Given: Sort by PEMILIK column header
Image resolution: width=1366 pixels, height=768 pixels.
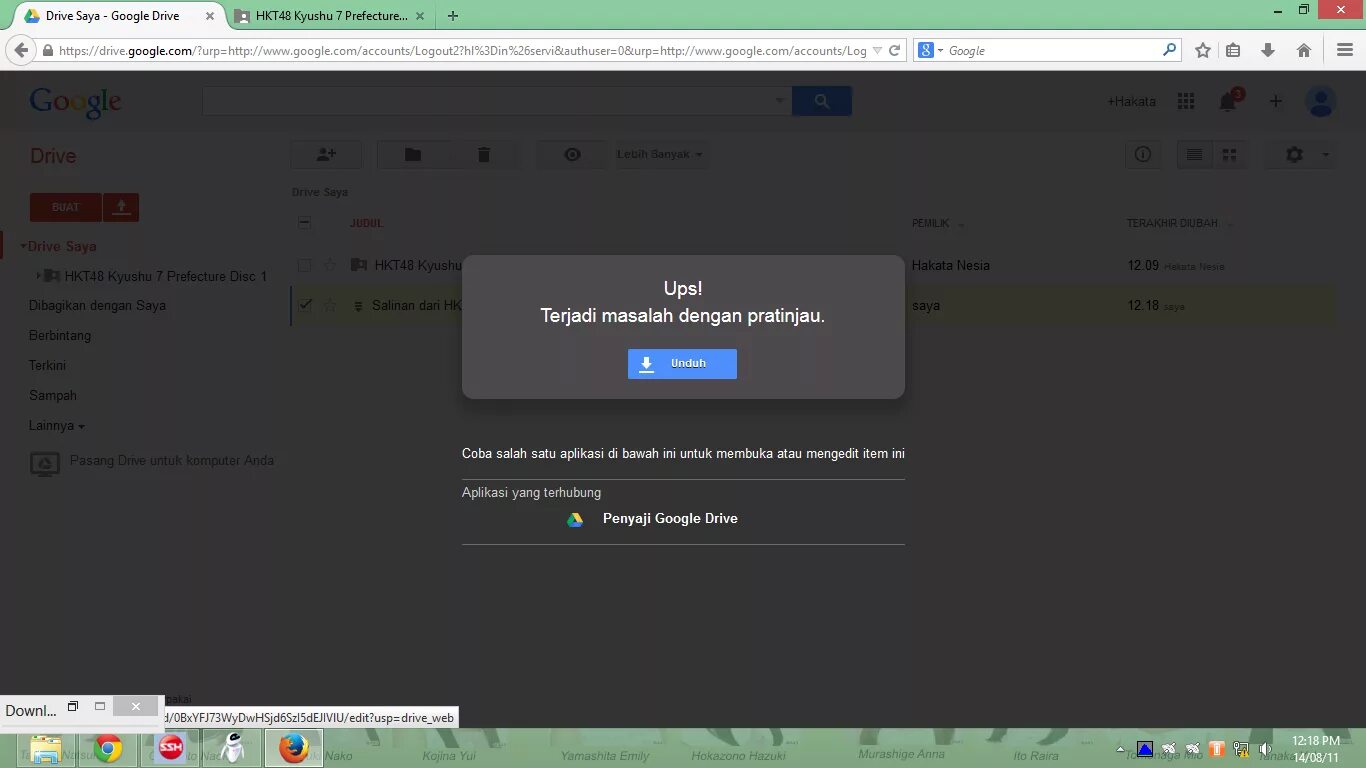Looking at the screenshot, I should [931, 223].
